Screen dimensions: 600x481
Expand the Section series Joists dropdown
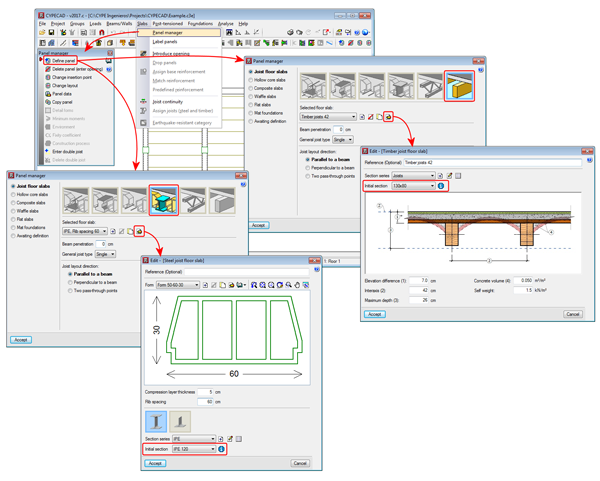tap(412, 176)
